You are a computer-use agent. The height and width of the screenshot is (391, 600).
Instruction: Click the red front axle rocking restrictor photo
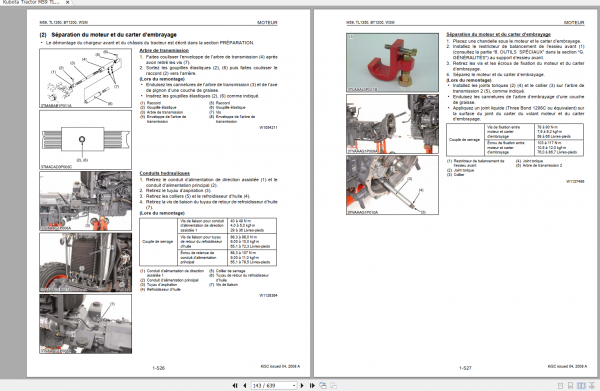click(392, 62)
